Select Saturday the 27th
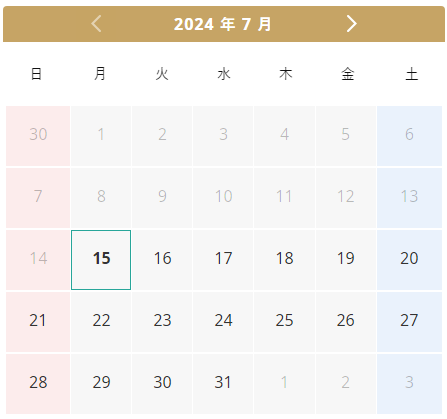Screen dimensions: 447x419 [x=409, y=322]
